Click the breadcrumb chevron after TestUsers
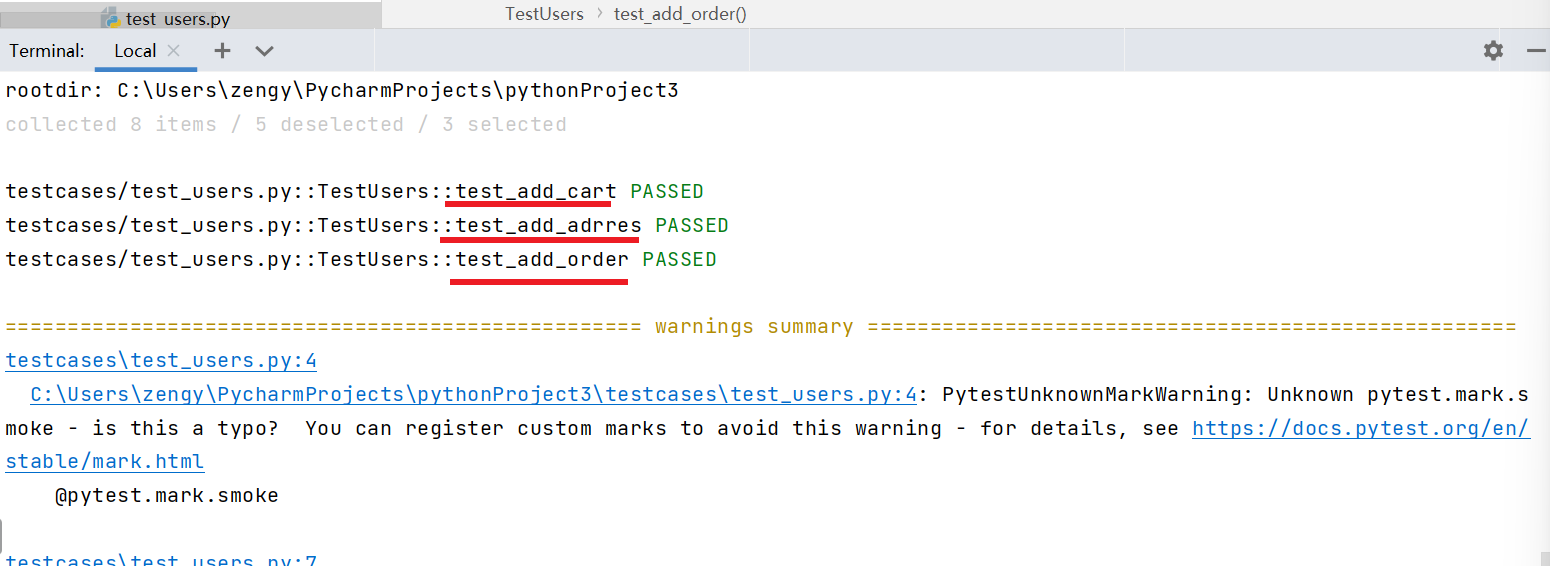 click(599, 13)
